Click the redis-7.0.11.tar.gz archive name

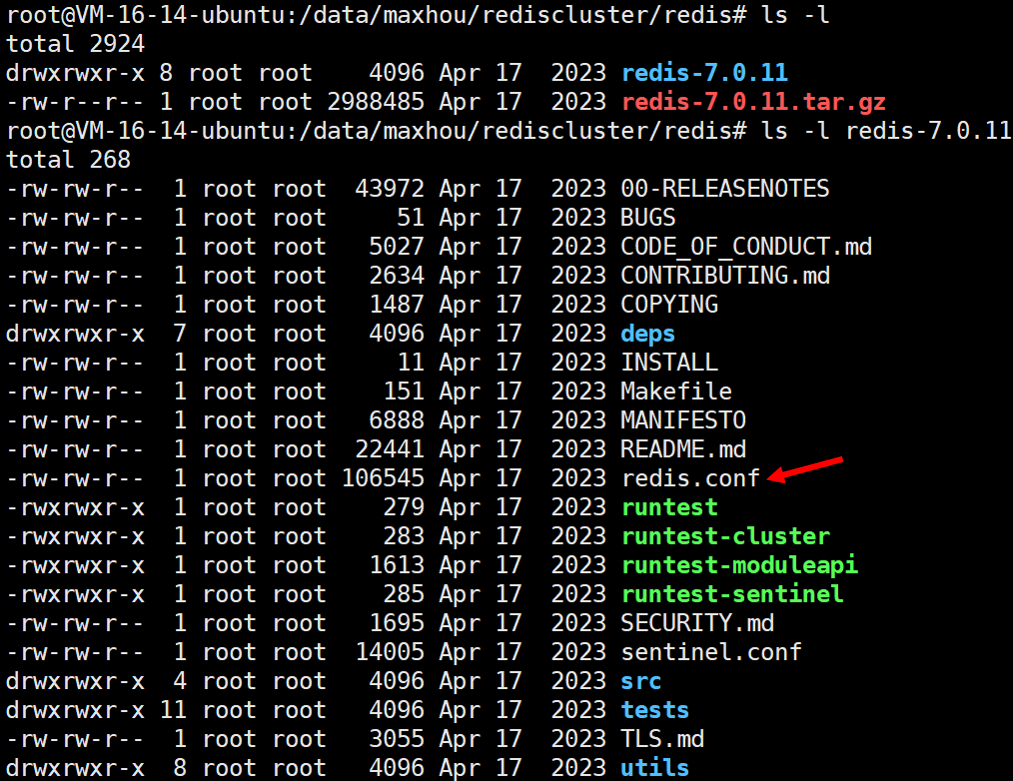tap(753, 101)
